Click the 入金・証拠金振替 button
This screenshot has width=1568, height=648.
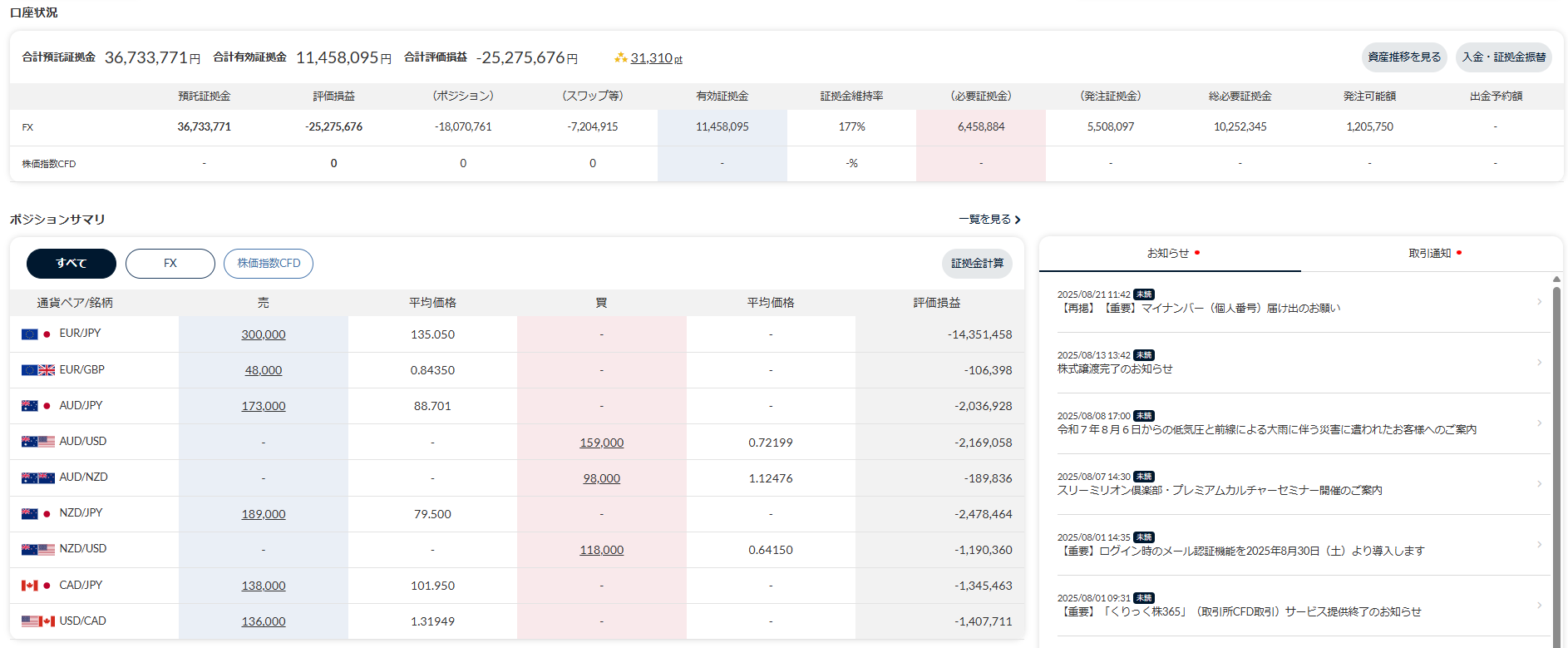[x=1504, y=57]
